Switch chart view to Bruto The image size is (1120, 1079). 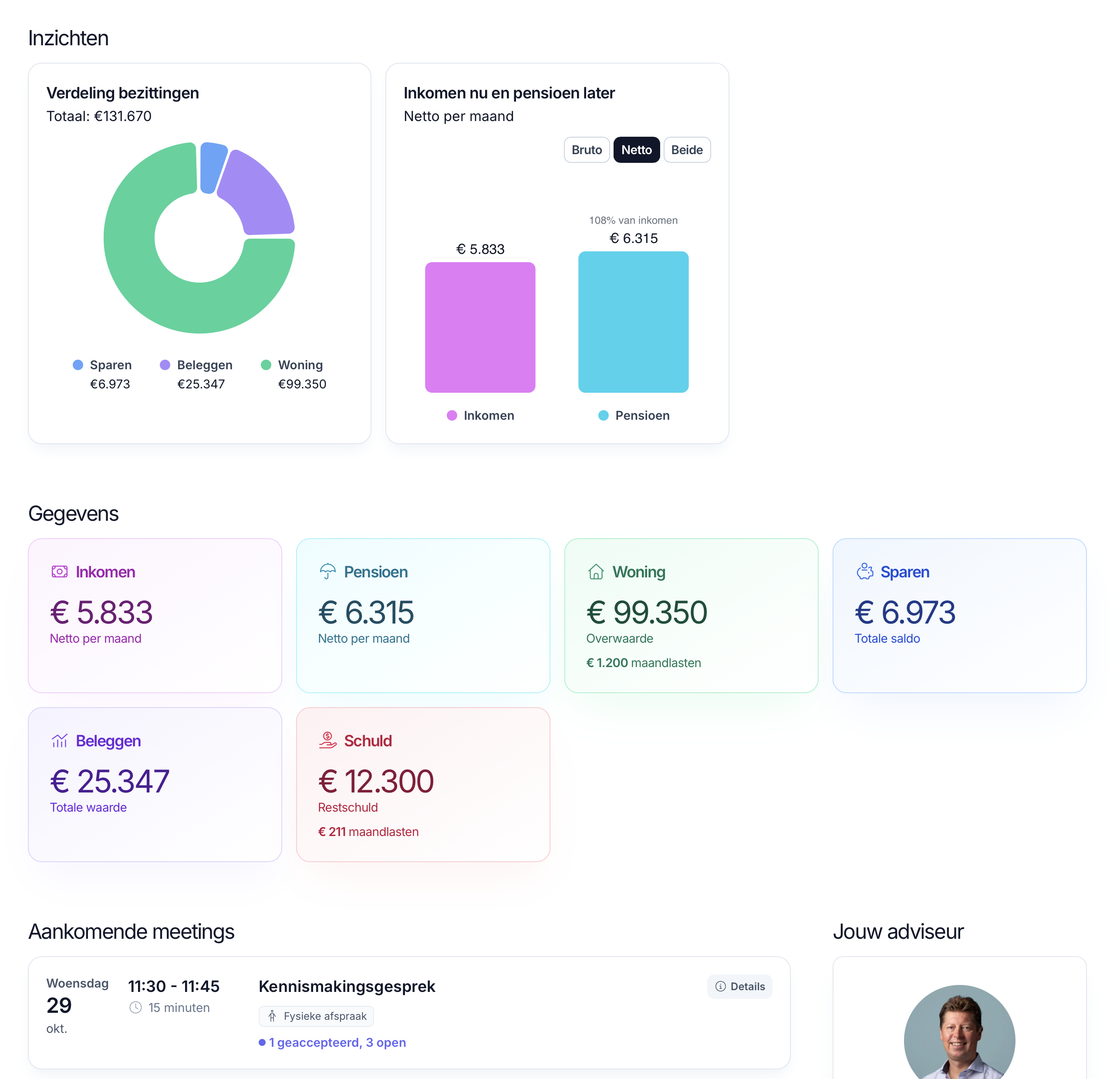point(586,150)
